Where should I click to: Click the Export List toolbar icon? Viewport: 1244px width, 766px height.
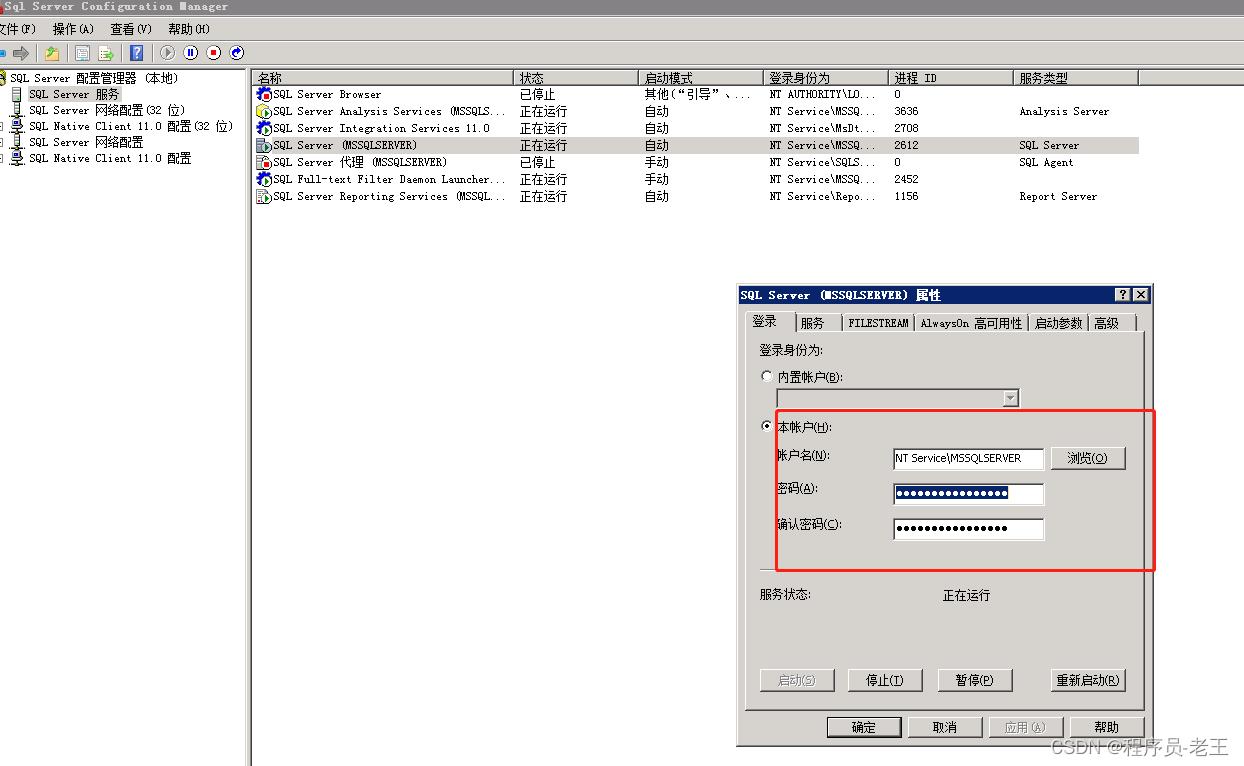(106, 53)
